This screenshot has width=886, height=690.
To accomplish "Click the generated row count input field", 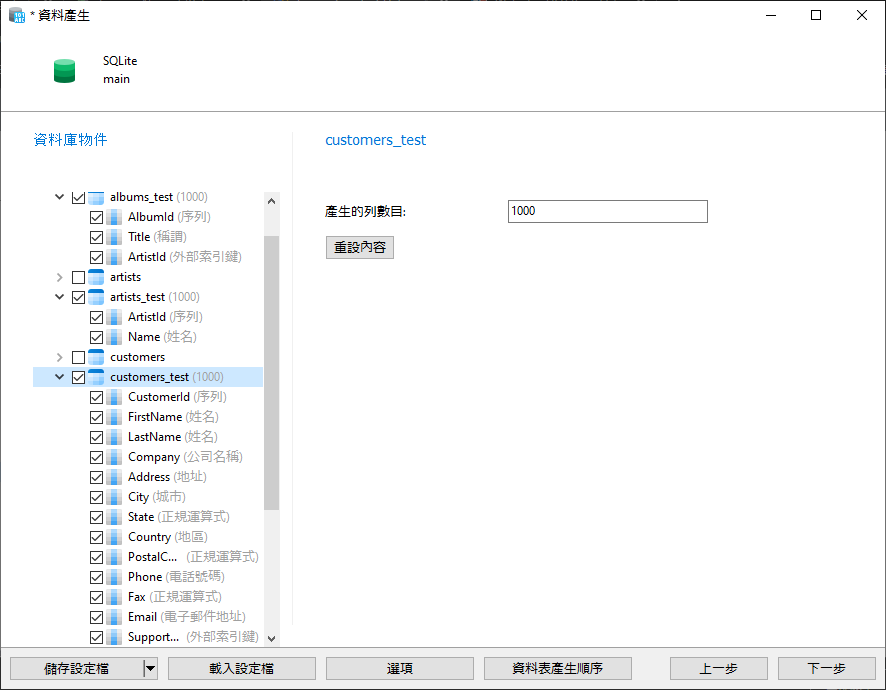I will tap(606, 211).
